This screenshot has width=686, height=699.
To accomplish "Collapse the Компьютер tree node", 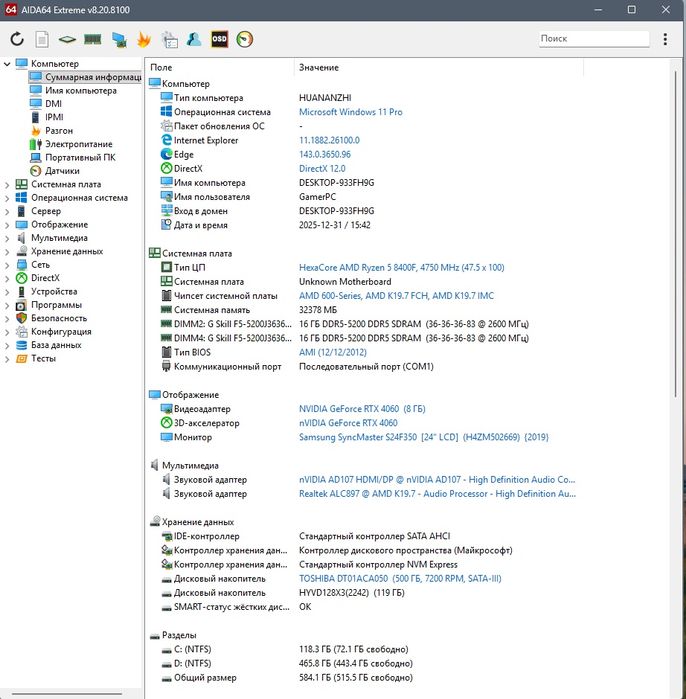I will (7, 64).
